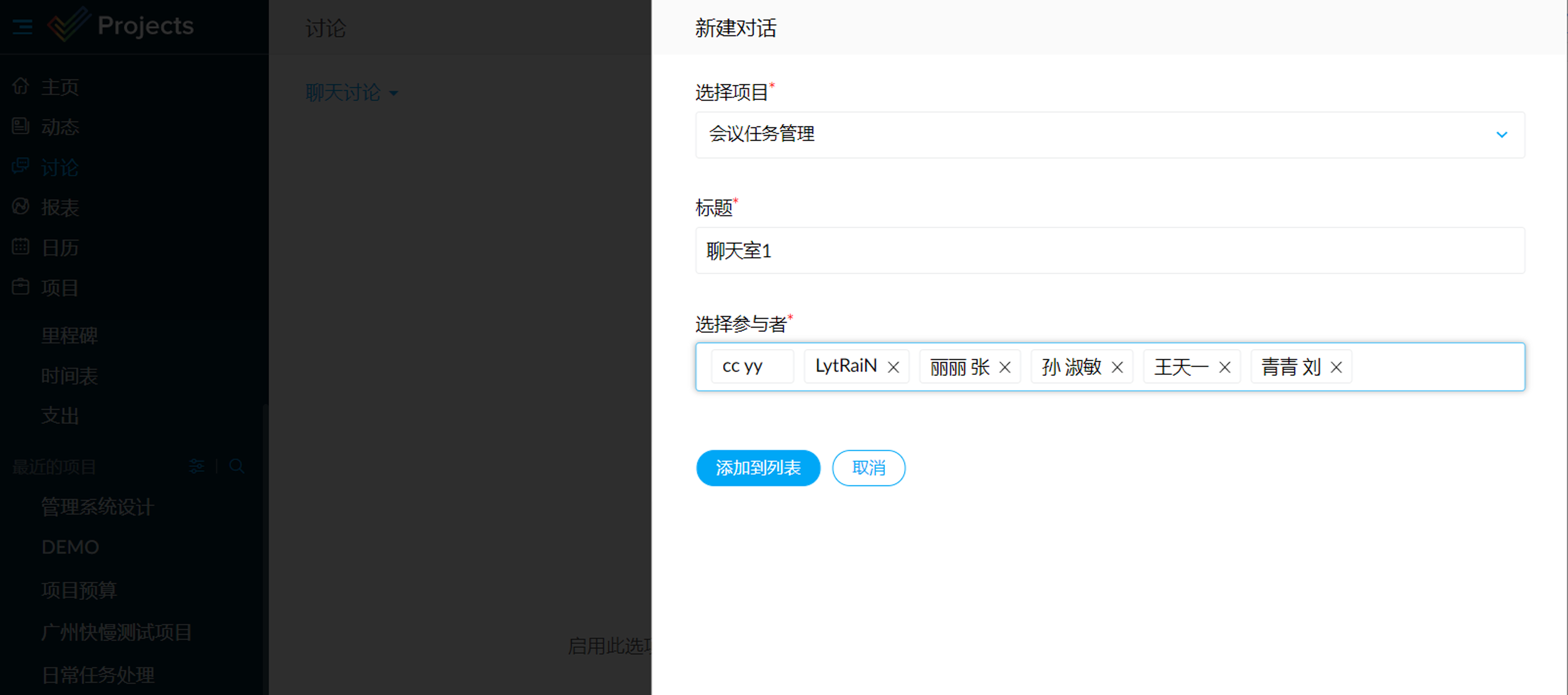Open the 管理系统设计 recent project
This screenshot has height=695, width=1568.
97,507
